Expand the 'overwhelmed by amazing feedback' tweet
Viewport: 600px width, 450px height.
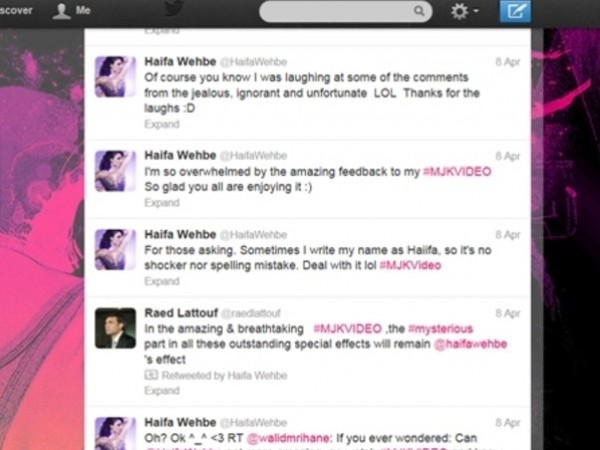[x=162, y=202]
